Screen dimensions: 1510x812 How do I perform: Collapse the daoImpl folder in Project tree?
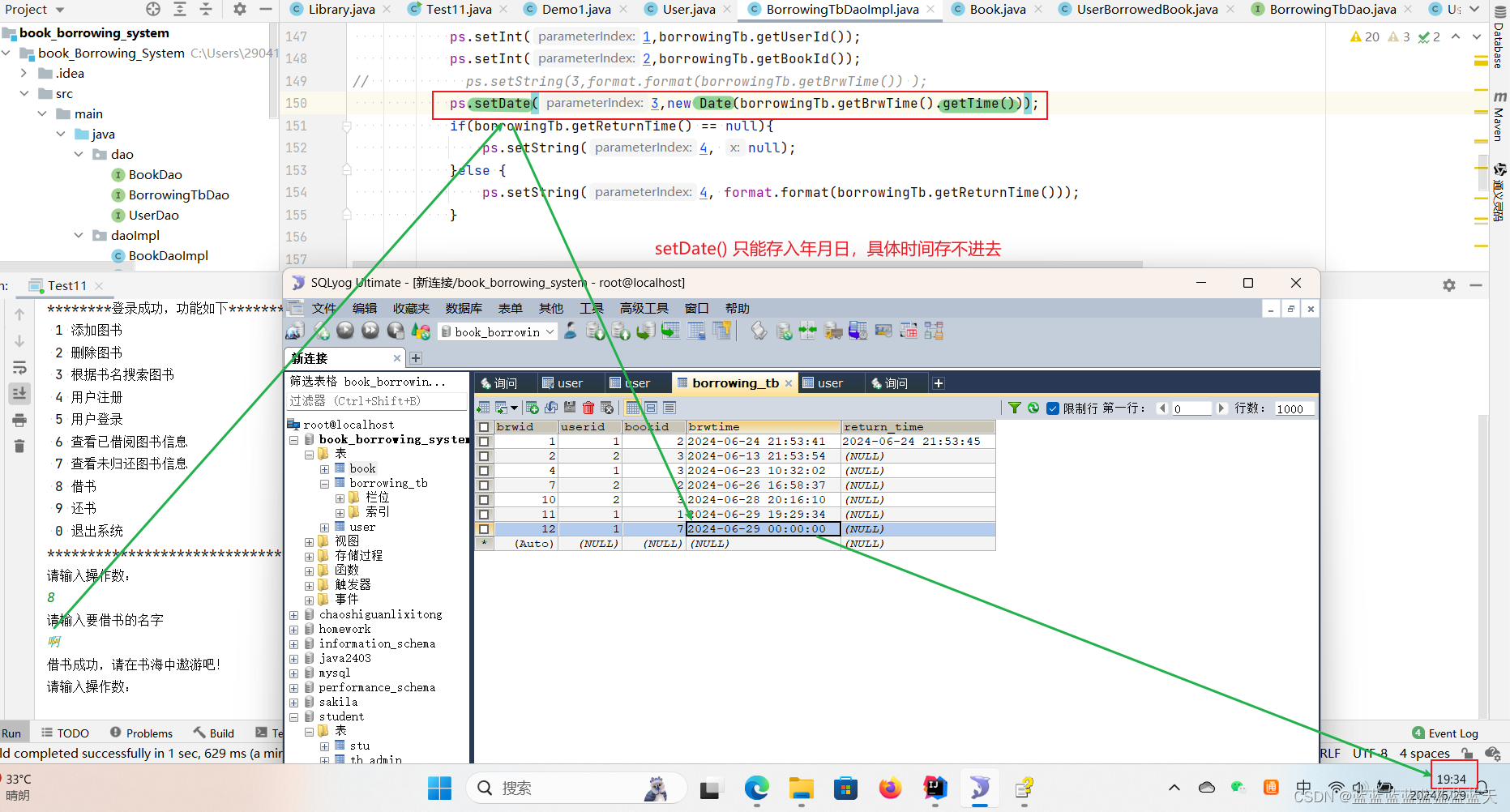coord(79,235)
